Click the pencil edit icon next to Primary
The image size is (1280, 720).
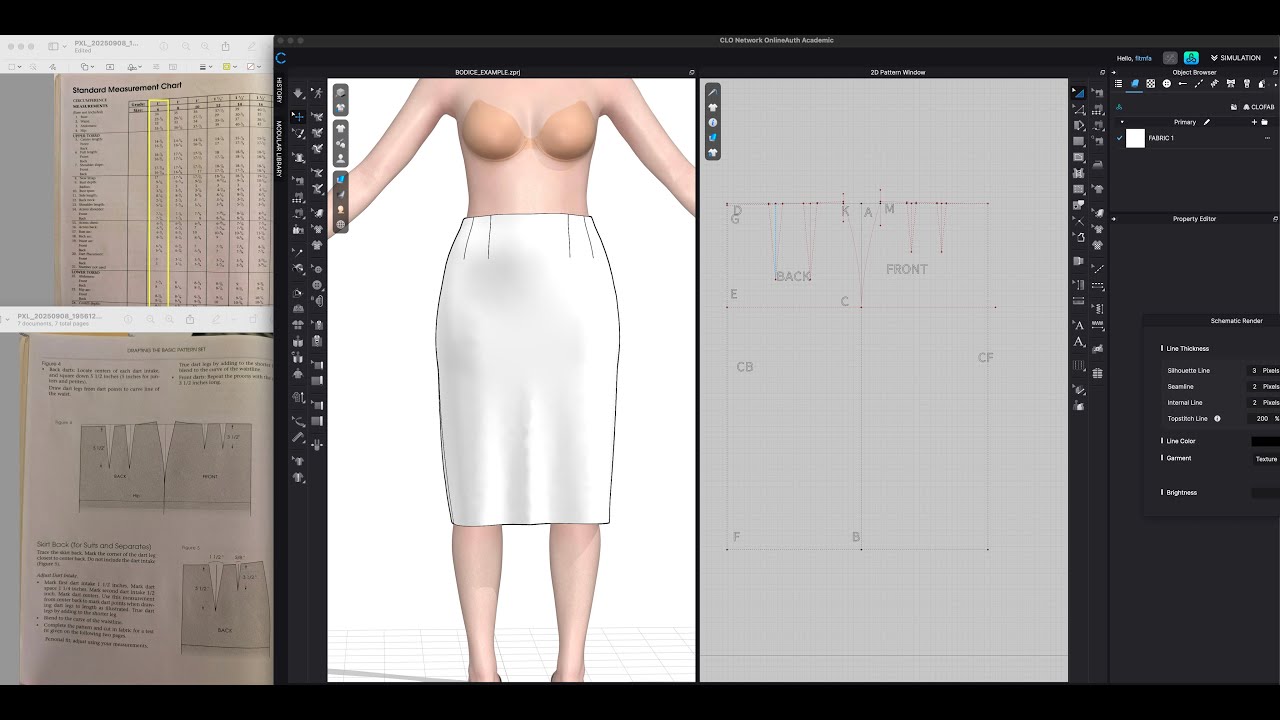coord(1207,122)
